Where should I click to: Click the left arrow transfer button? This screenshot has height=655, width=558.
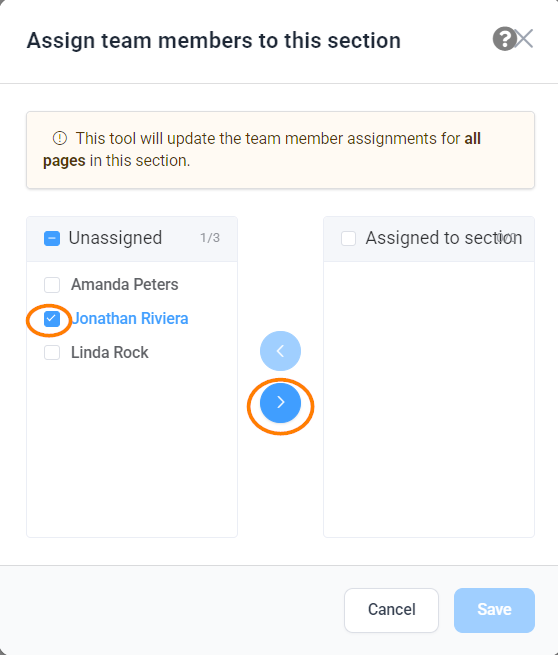point(280,351)
